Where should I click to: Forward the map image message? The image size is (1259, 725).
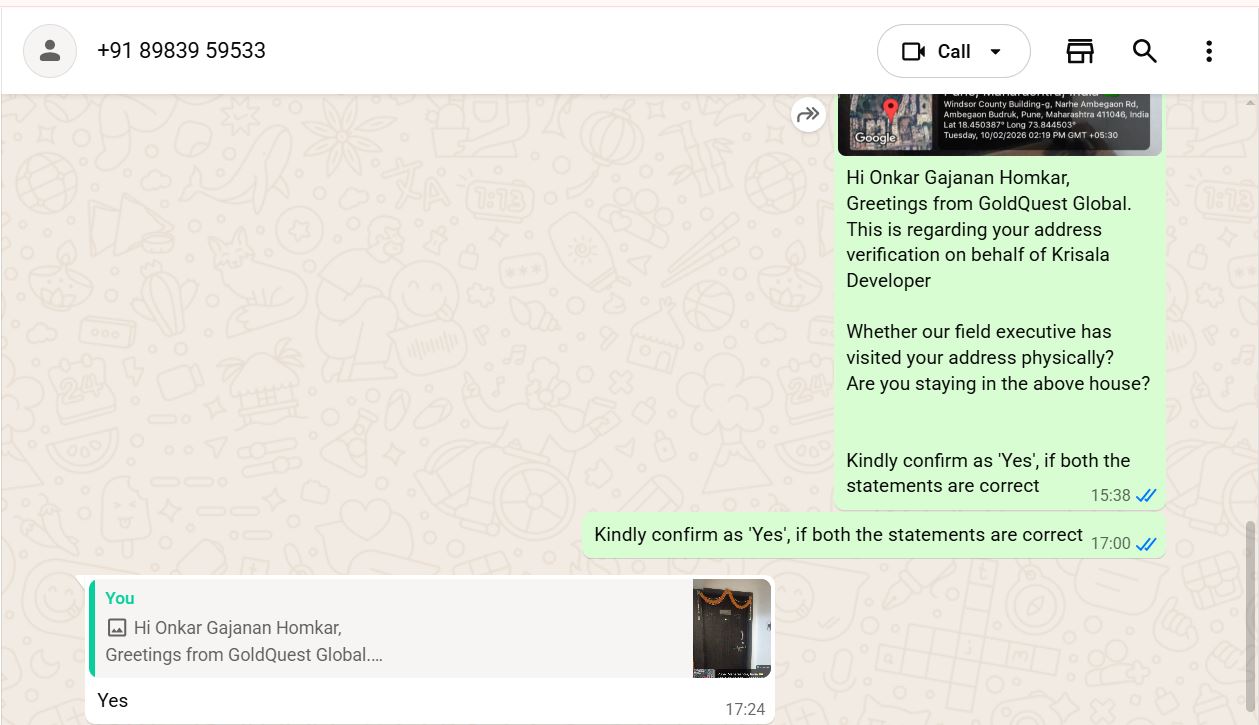[807, 115]
